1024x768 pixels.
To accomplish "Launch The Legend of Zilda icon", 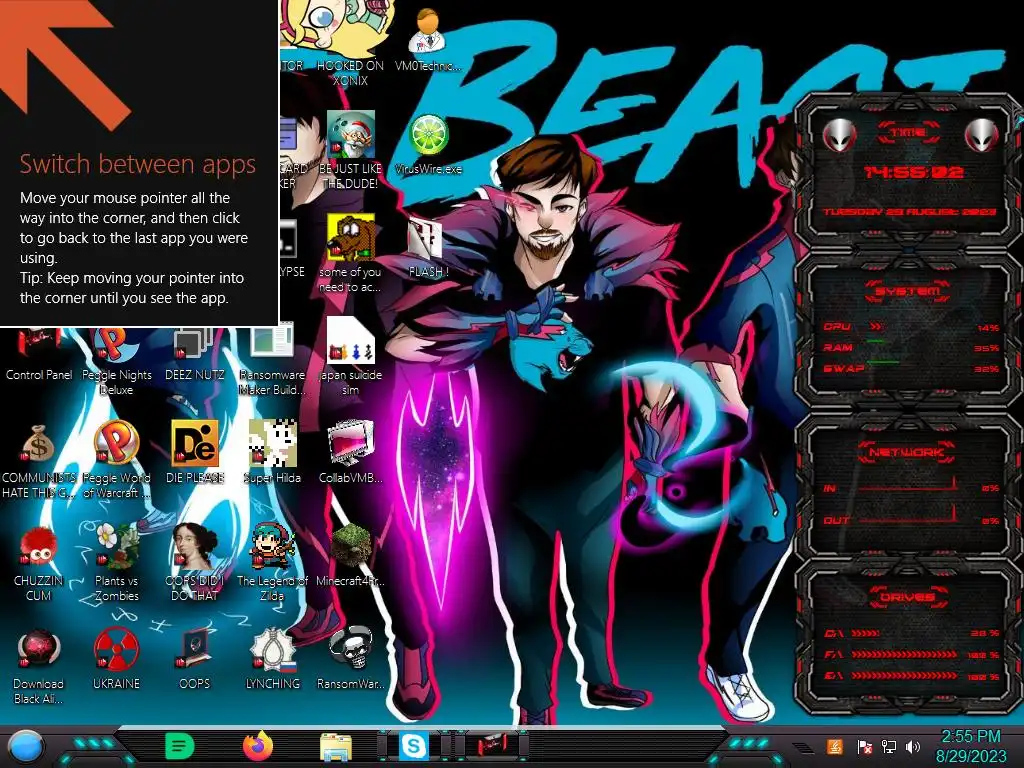I will pyautogui.click(x=272, y=562).
